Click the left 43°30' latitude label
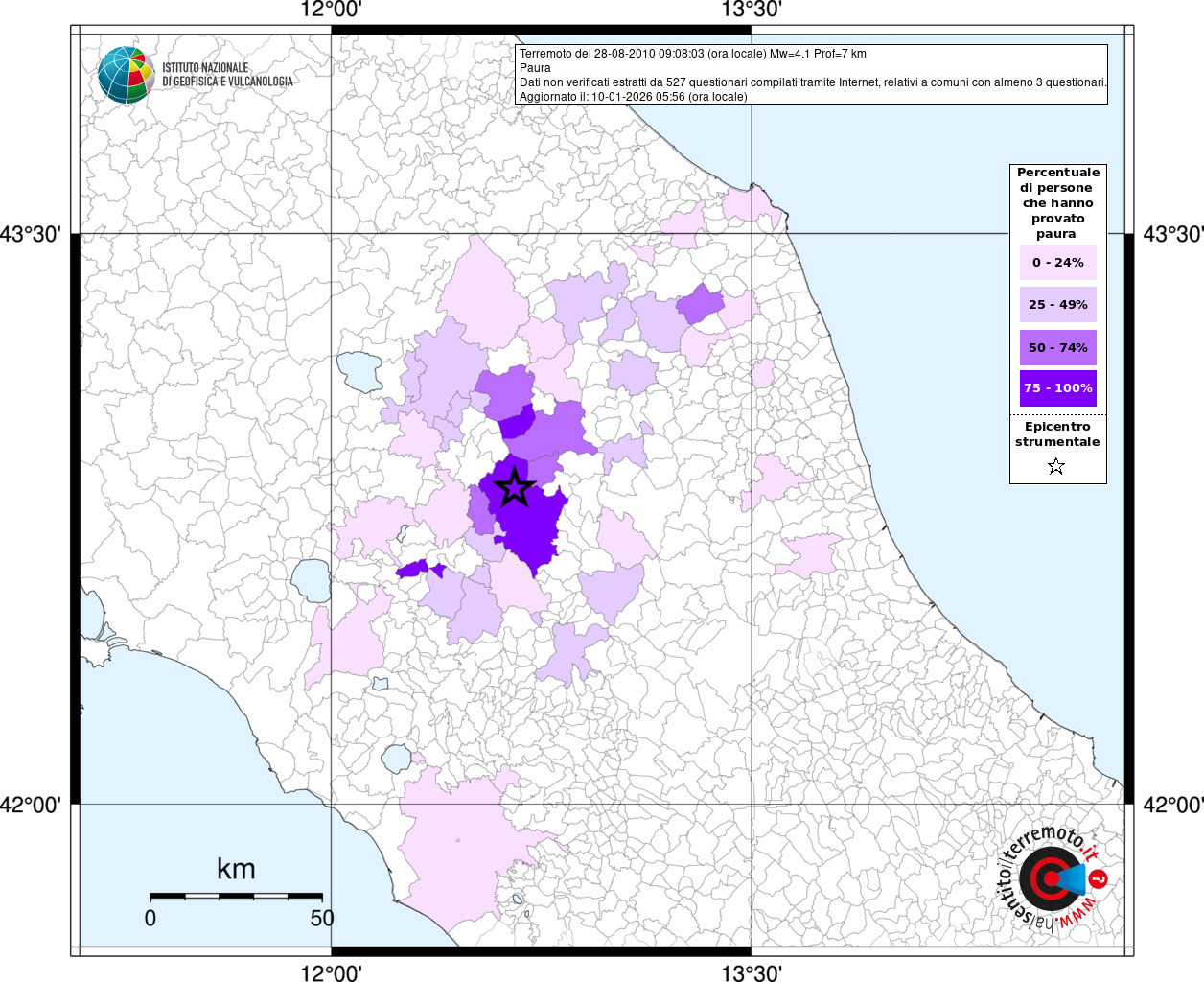 pyautogui.click(x=35, y=234)
